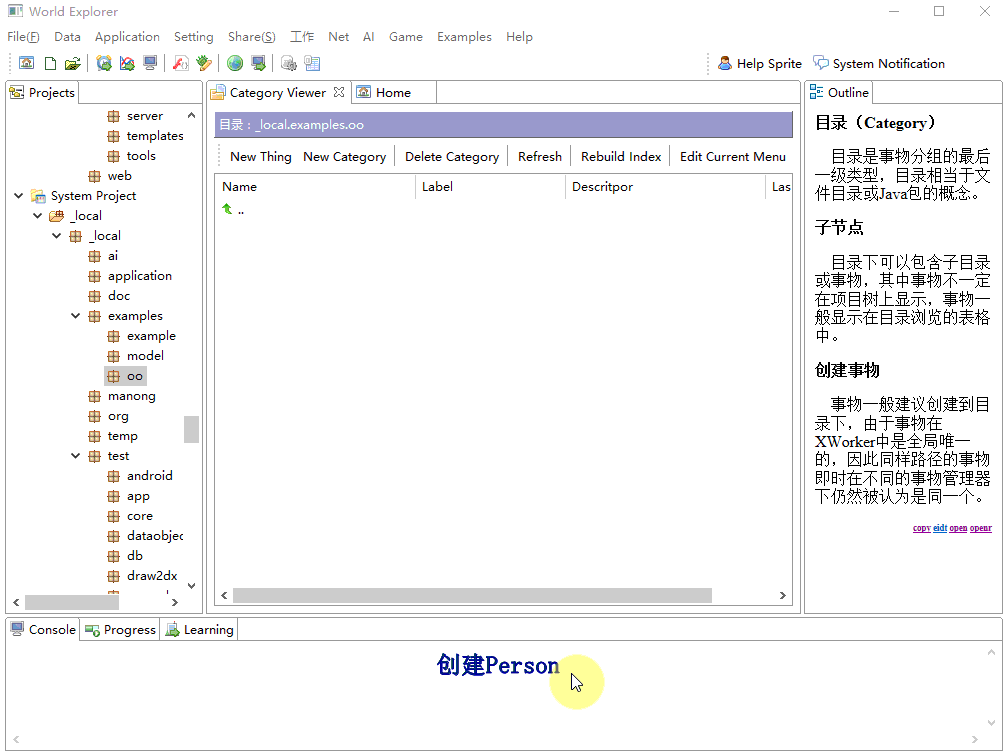Collapse the test tree node
The image size is (1006, 755).
click(x=76, y=456)
